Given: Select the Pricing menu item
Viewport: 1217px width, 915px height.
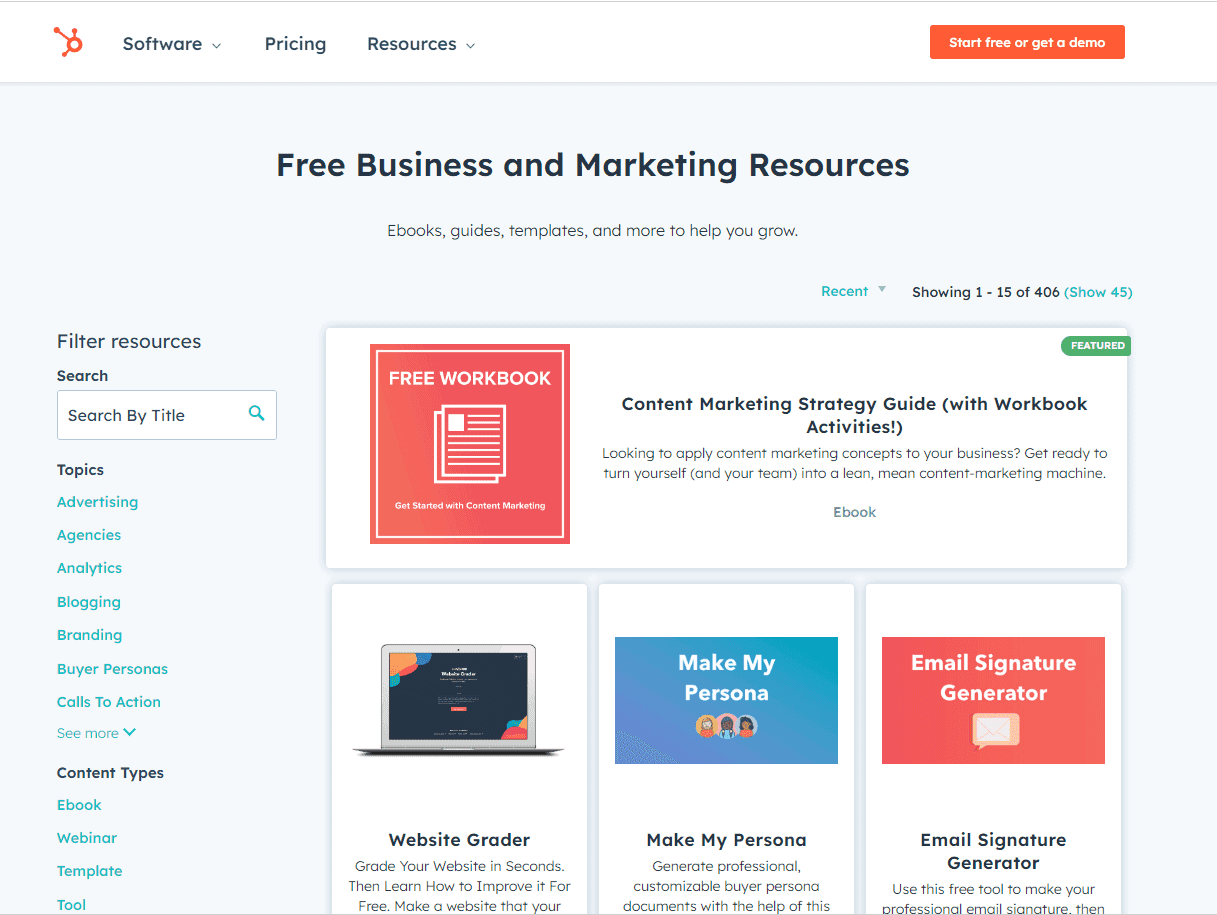Looking at the screenshot, I should (x=295, y=43).
